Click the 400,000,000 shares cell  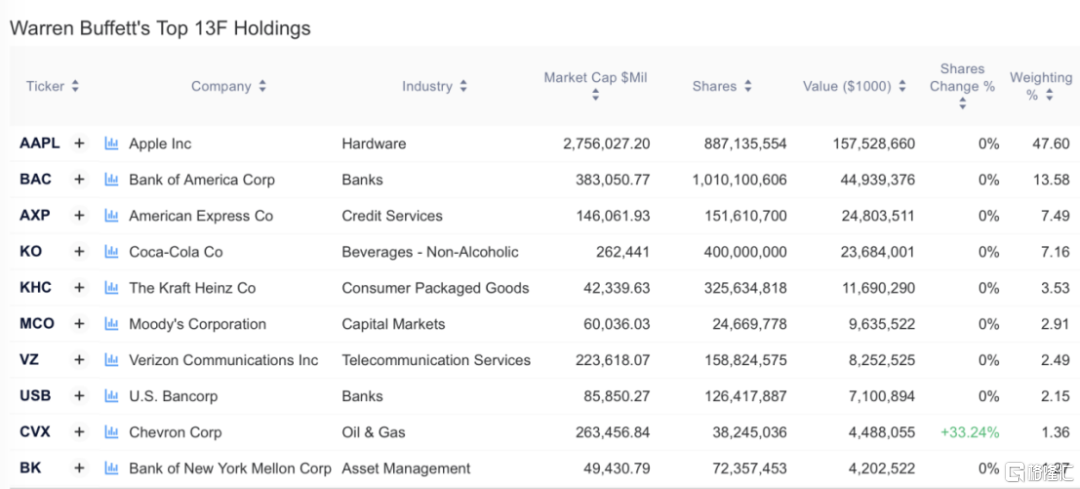[x=745, y=252]
